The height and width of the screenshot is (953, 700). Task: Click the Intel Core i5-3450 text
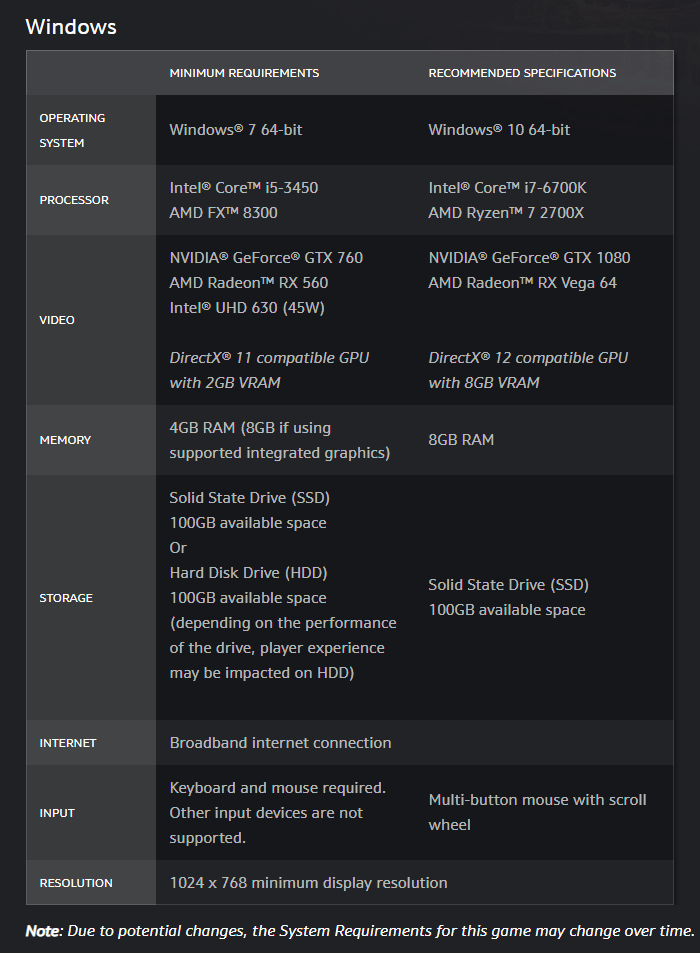point(244,188)
